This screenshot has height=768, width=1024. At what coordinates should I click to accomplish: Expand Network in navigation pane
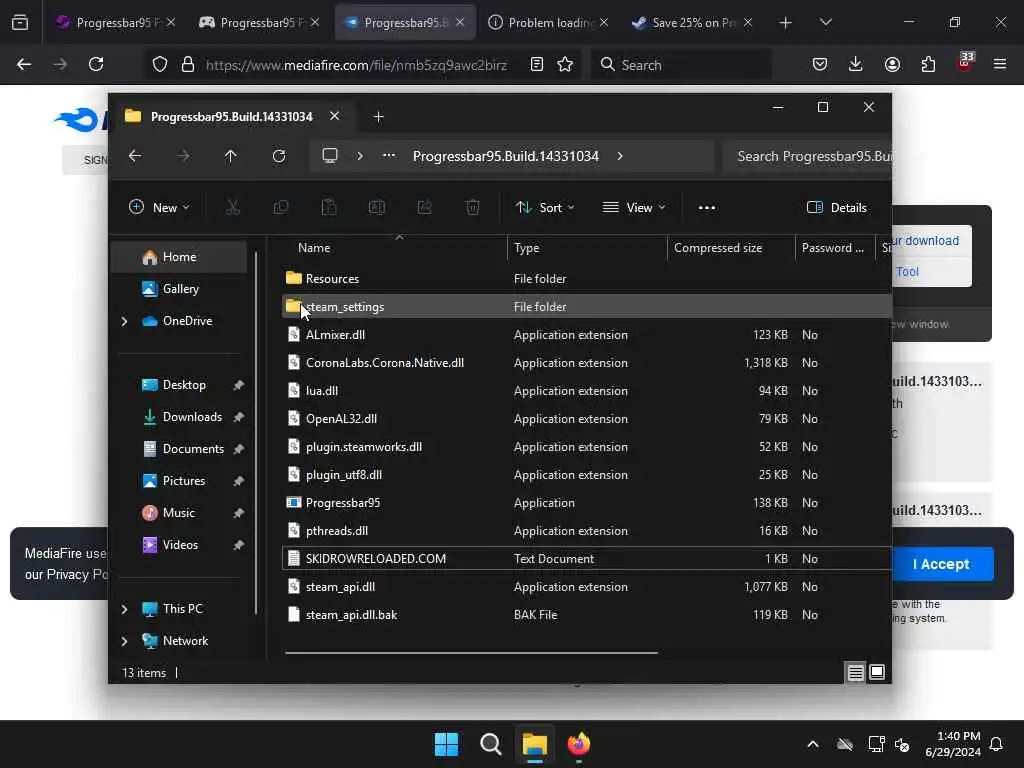tap(124, 641)
